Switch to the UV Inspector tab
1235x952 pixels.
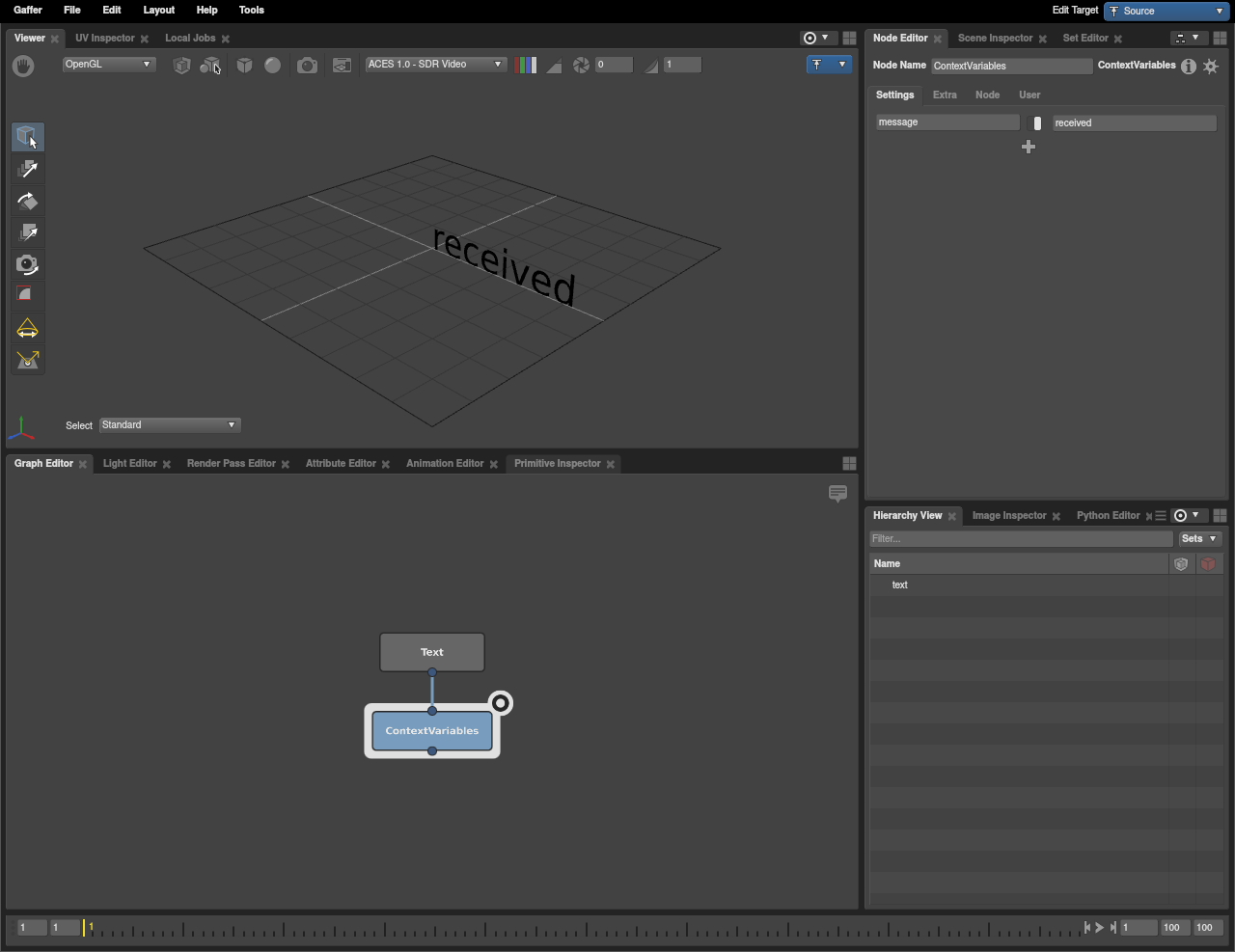click(x=105, y=38)
